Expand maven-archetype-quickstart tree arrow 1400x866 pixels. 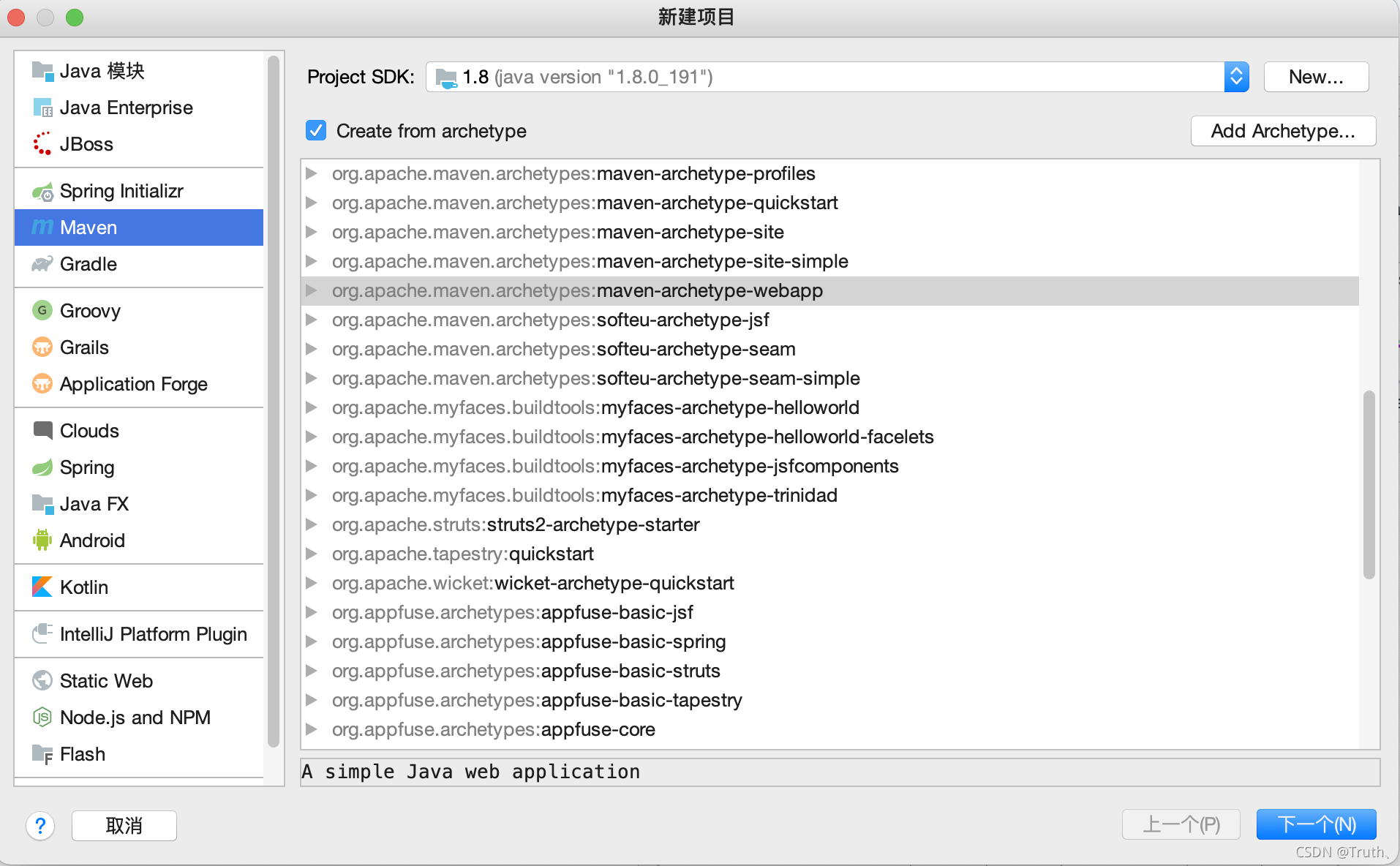coord(311,203)
